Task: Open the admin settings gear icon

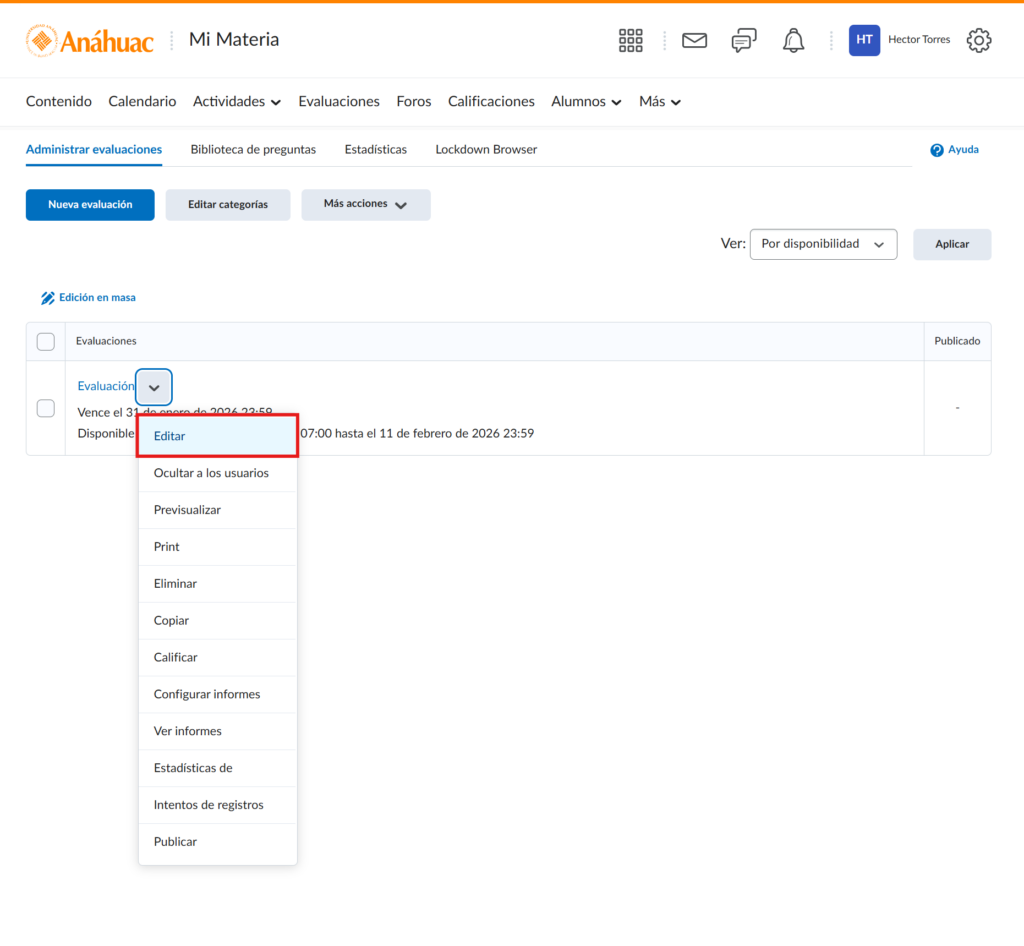Action: point(978,40)
